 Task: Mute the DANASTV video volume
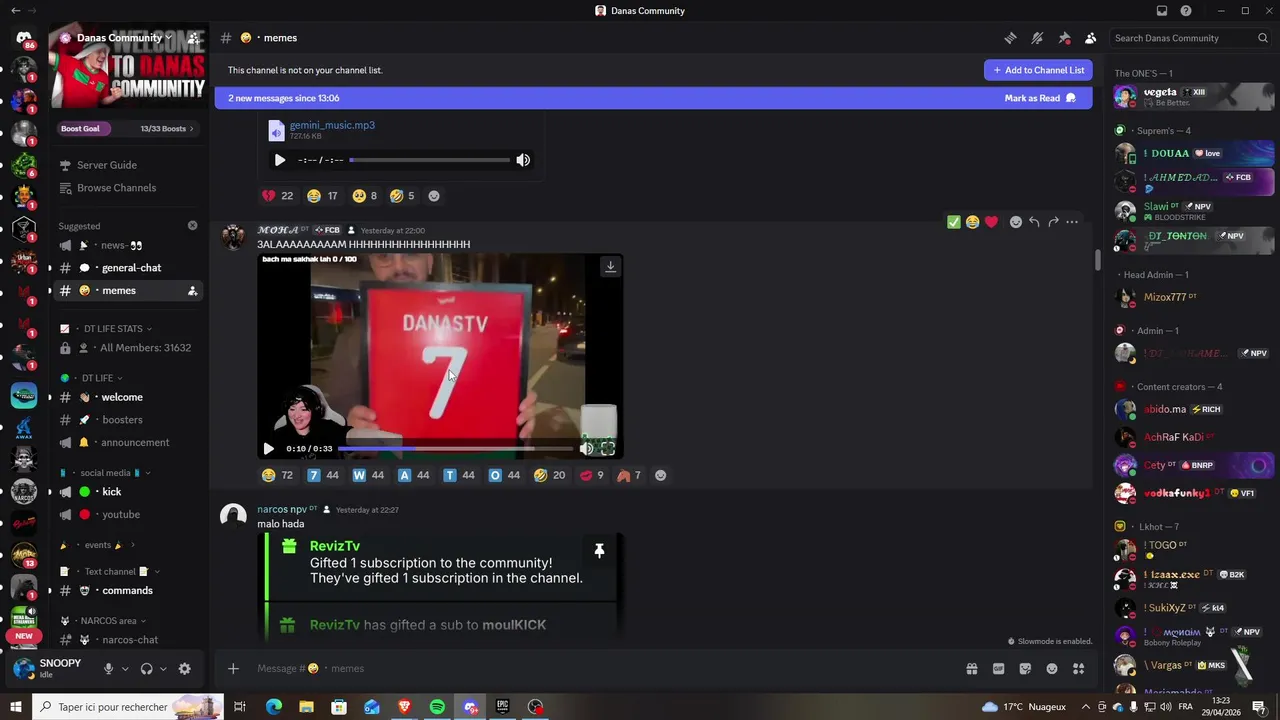[586, 449]
